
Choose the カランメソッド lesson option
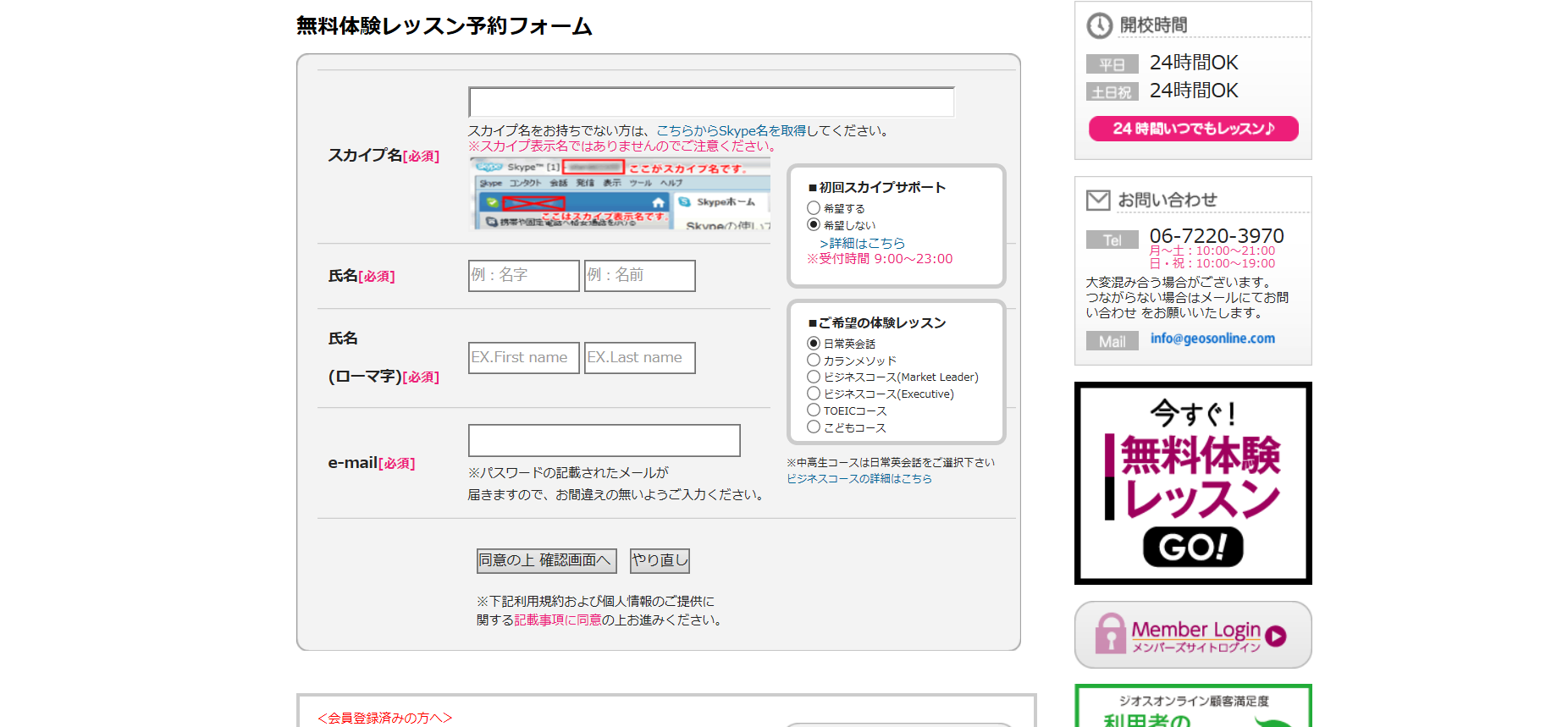click(814, 361)
